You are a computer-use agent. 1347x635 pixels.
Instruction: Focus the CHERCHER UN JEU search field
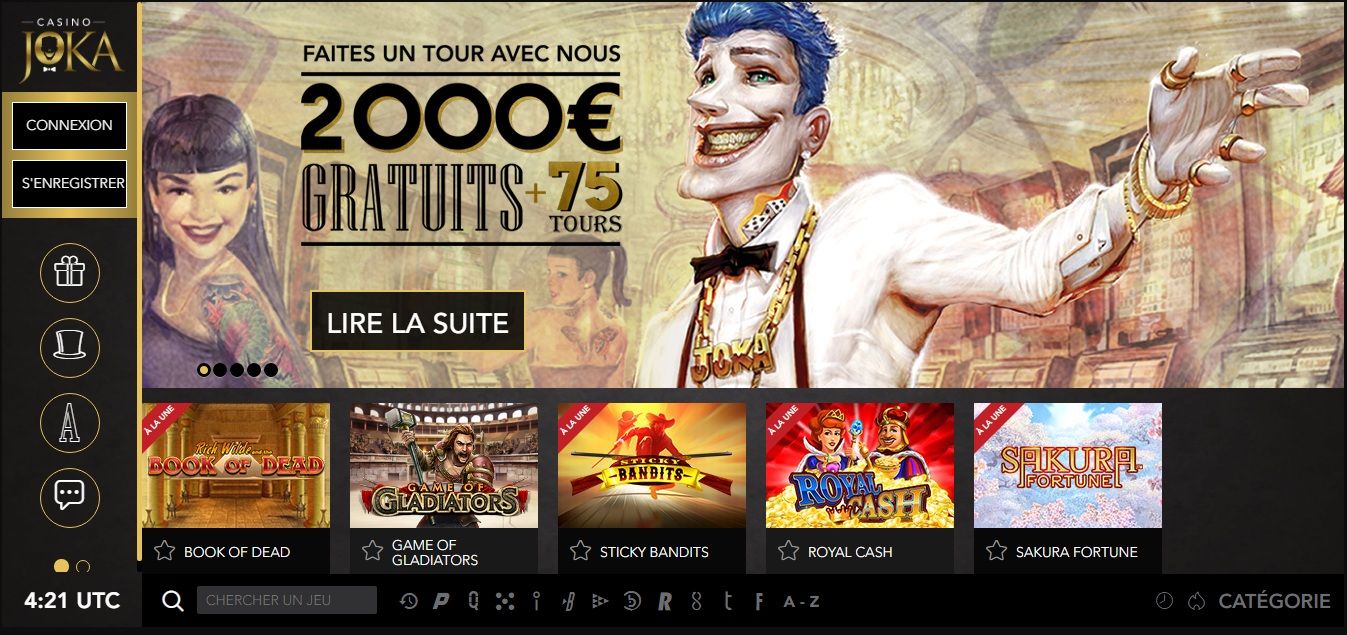click(x=287, y=600)
